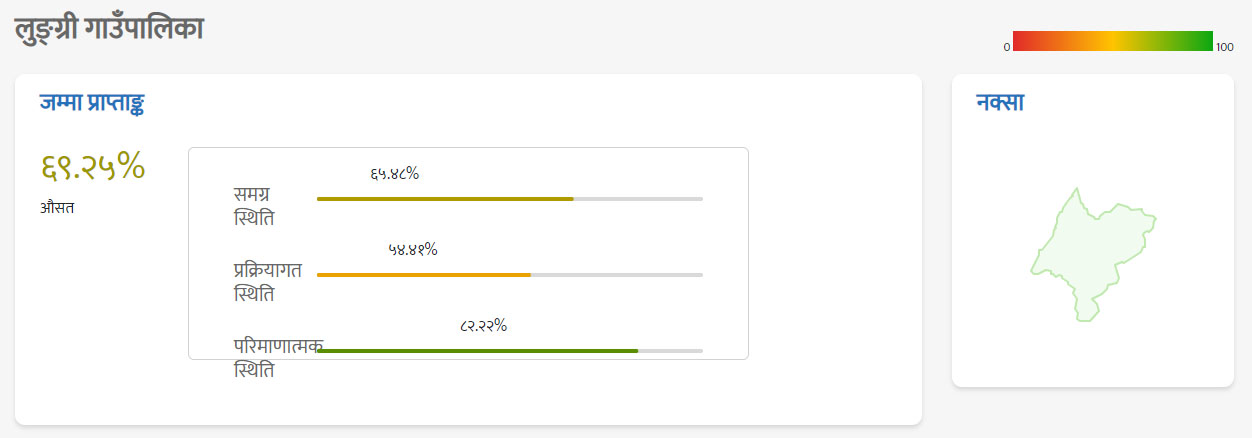The image size is (1252, 438).
Task: Click the परिमाणात्मक स्थिति label
Action: 278,358
